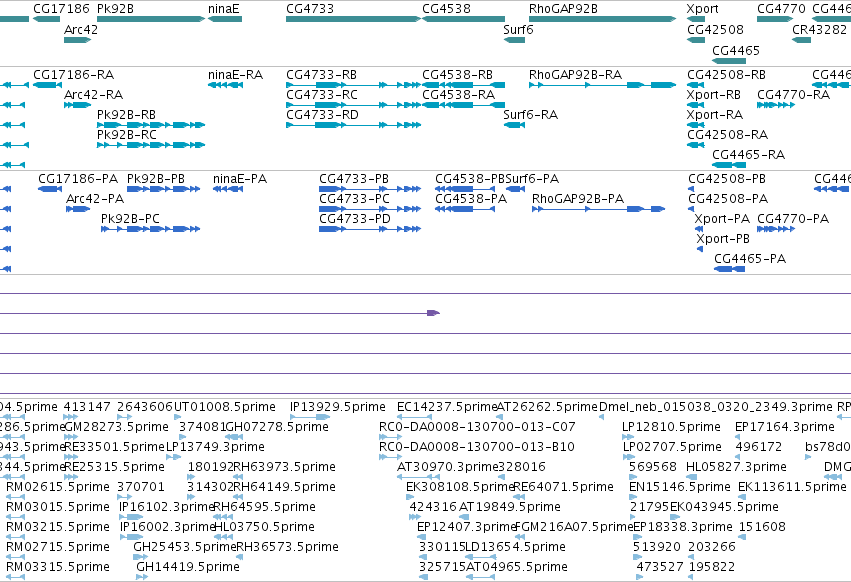This screenshot has width=851, height=582.
Task: Click the EC14237.5prime EST label
Action: tap(447, 407)
